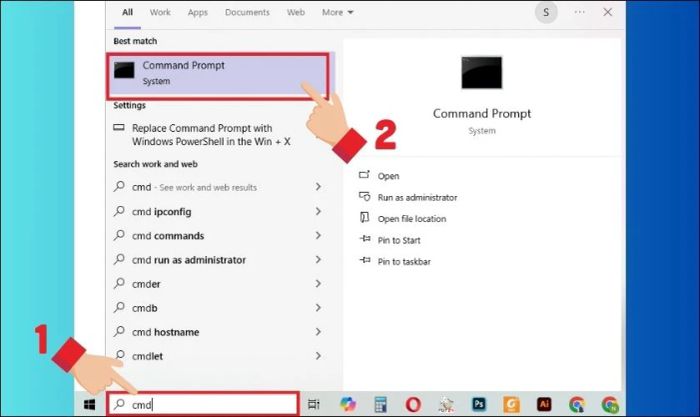Image resolution: width=700 pixels, height=417 pixels.
Task: Switch to the Documents search tab
Action: point(247,13)
